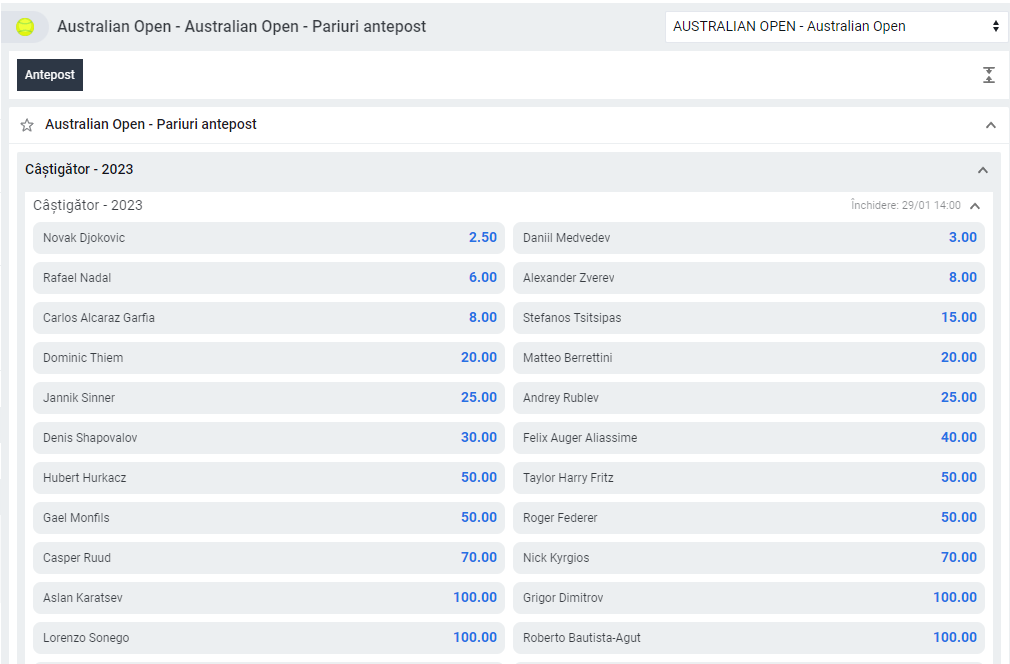
Task: Choose Matteo Berrettini at 20.00
Action: [748, 357]
